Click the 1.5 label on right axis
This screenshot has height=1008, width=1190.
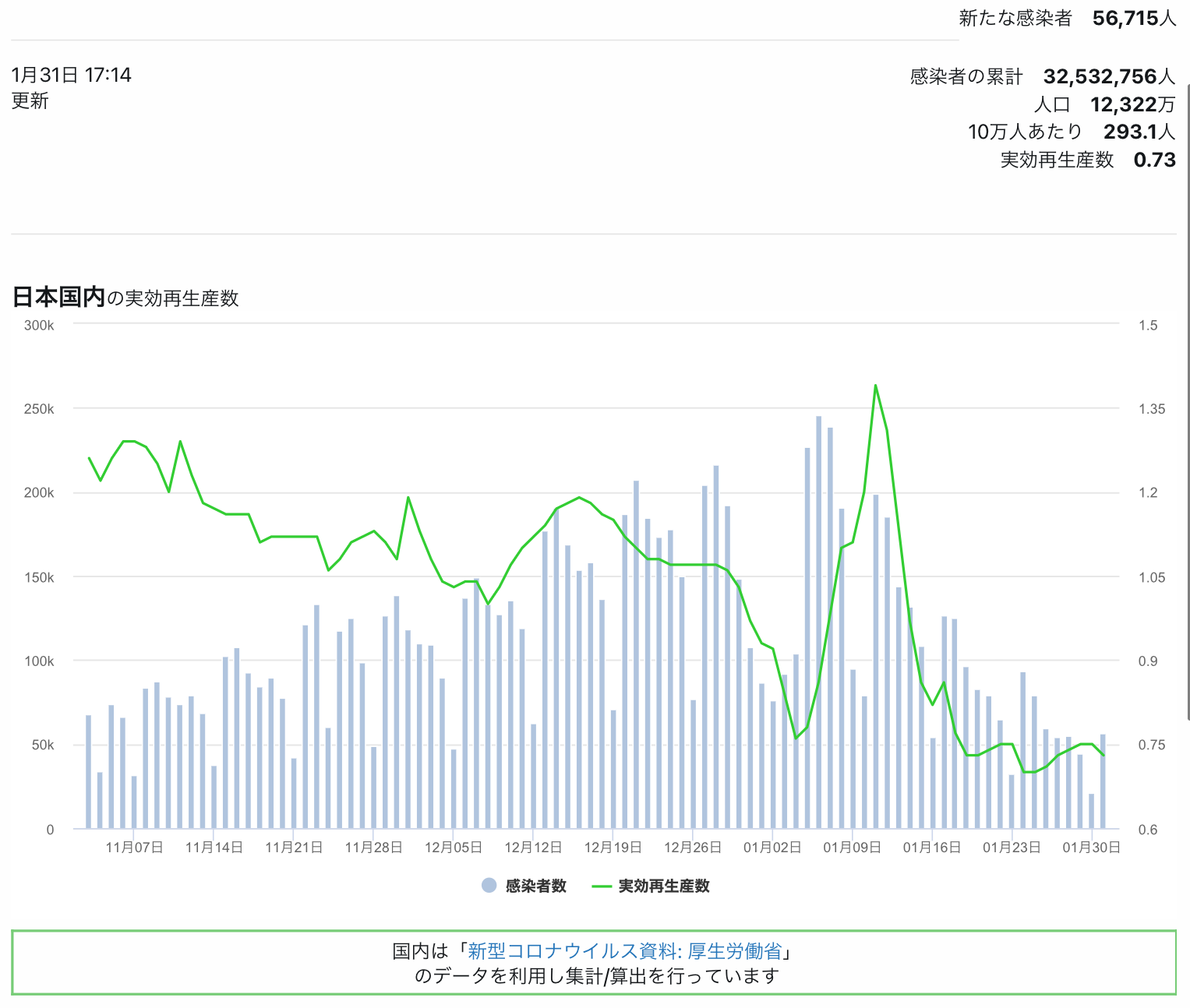click(1147, 326)
